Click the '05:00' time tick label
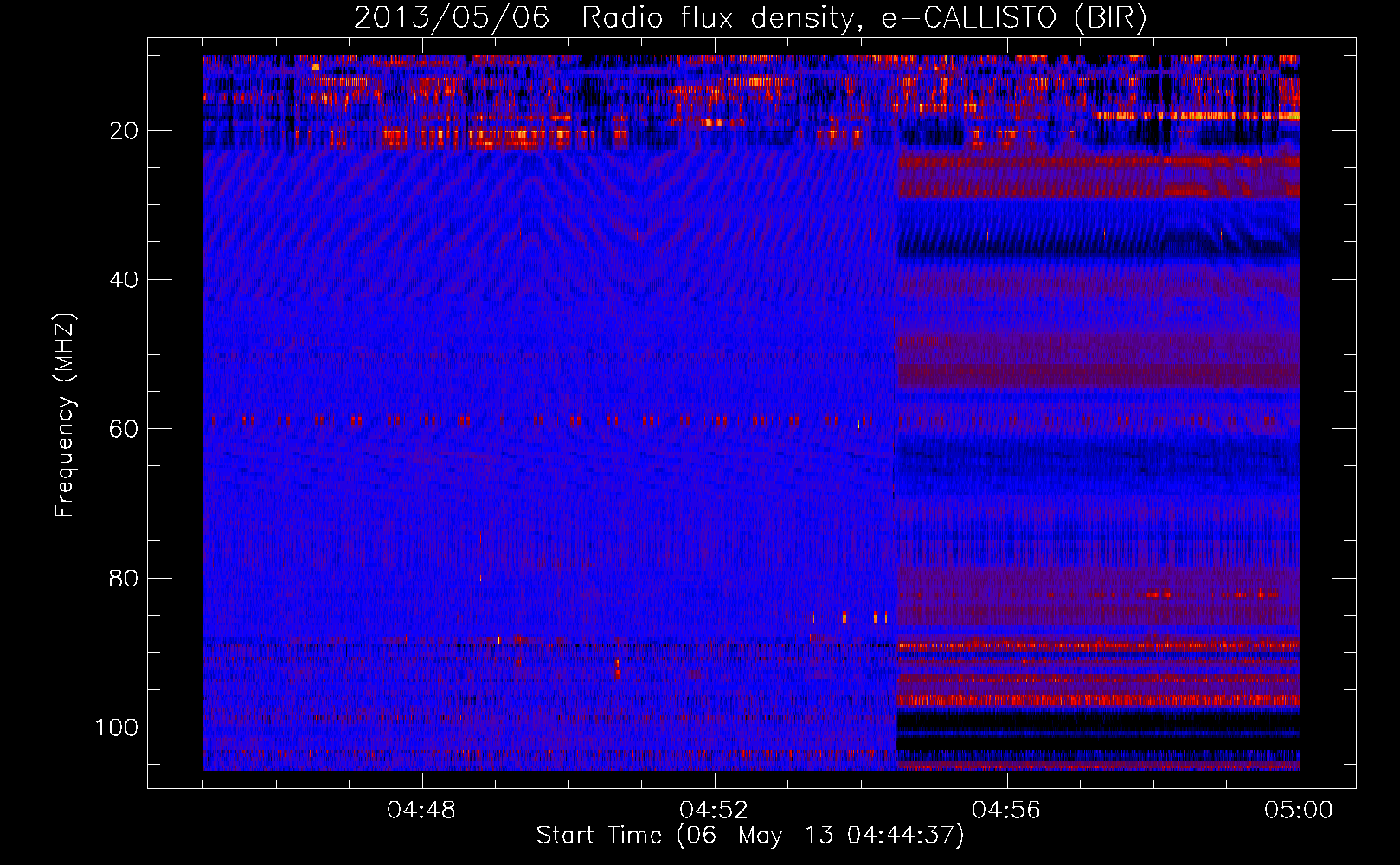1400x865 pixels. tap(1299, 811)
